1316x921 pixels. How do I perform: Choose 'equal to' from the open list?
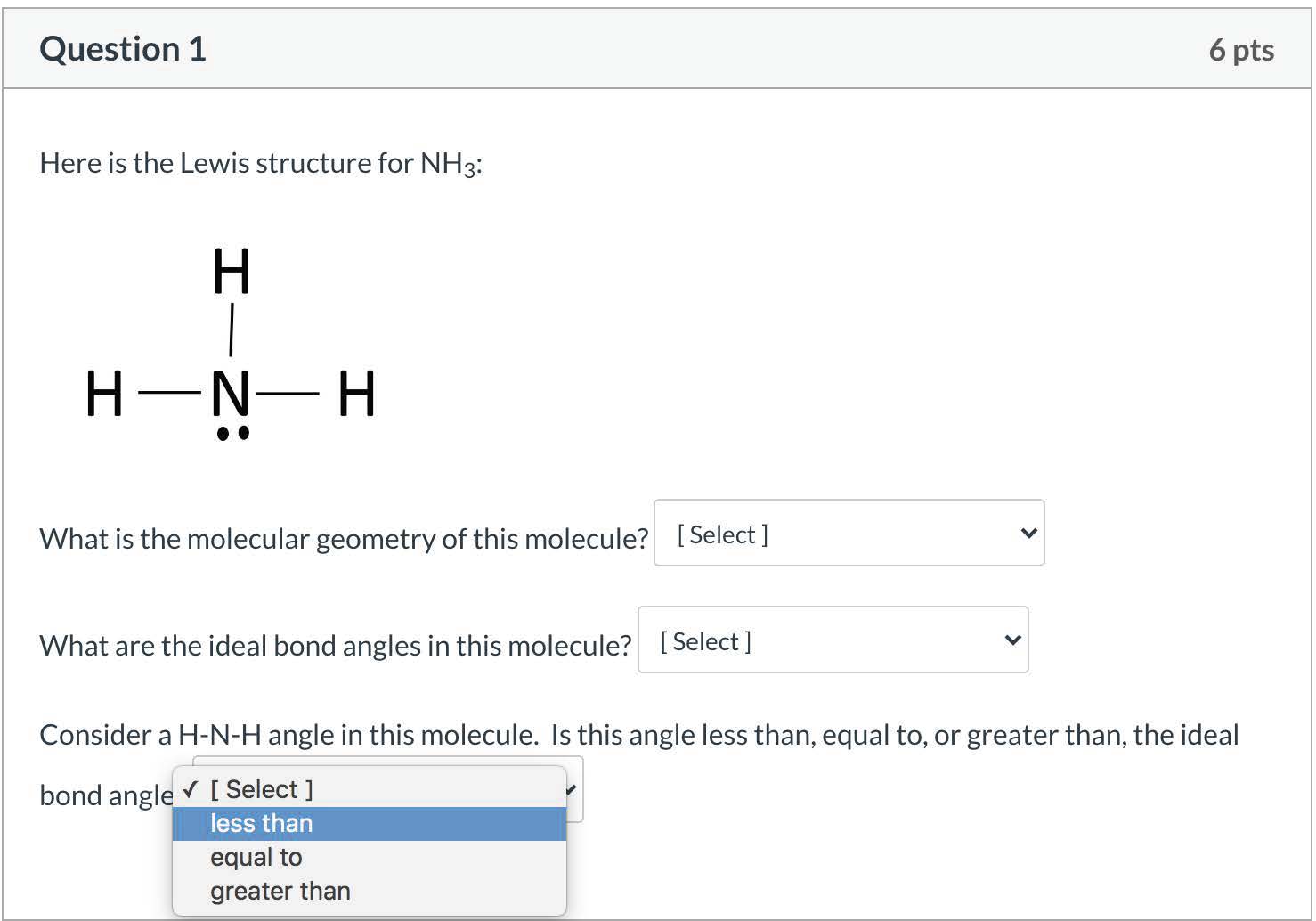click(256, 858)
